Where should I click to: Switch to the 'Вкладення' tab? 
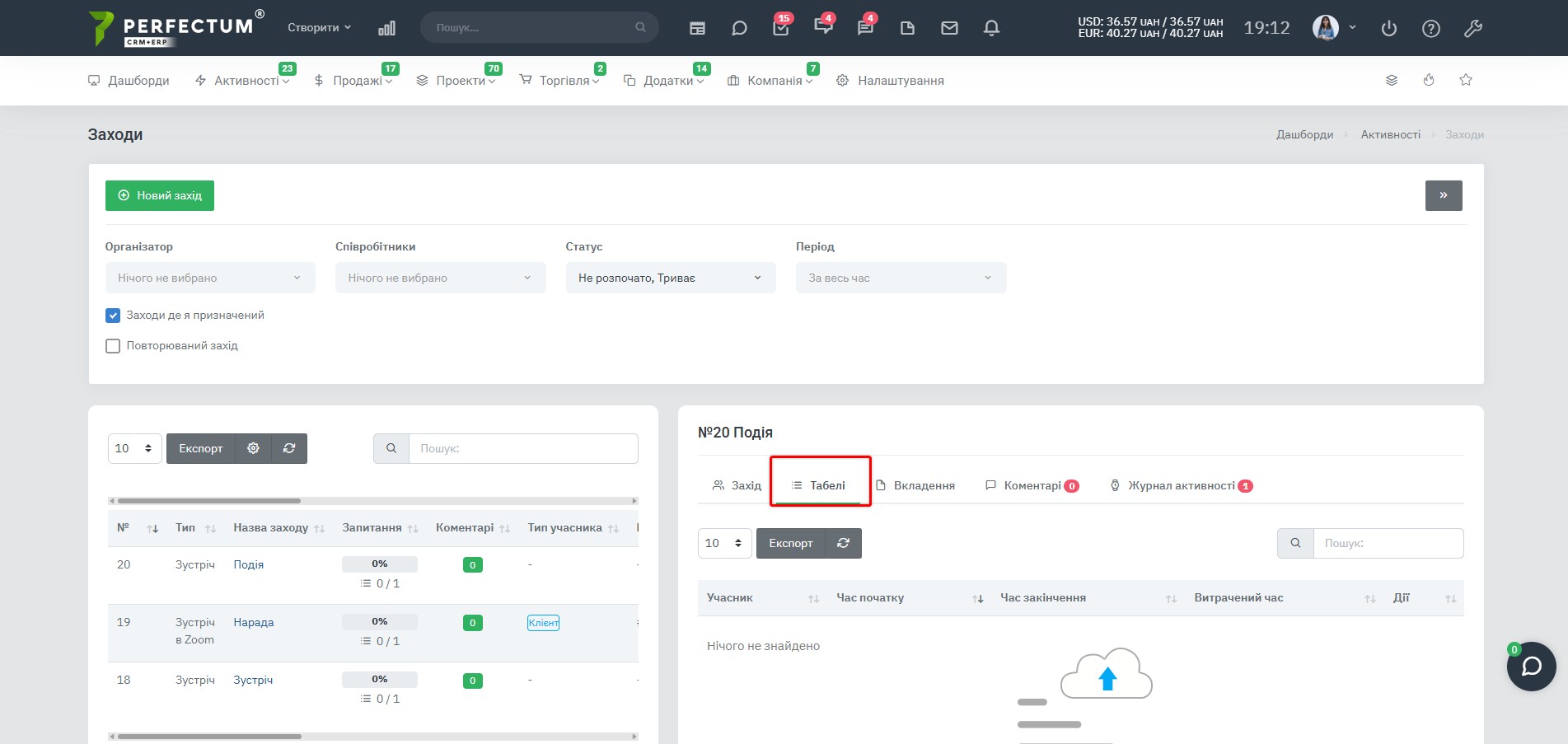(915, 485)
